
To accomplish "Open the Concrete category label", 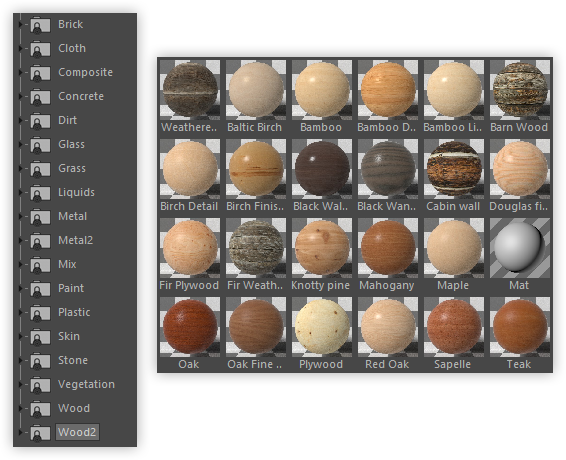I will [x=81, y=96].
